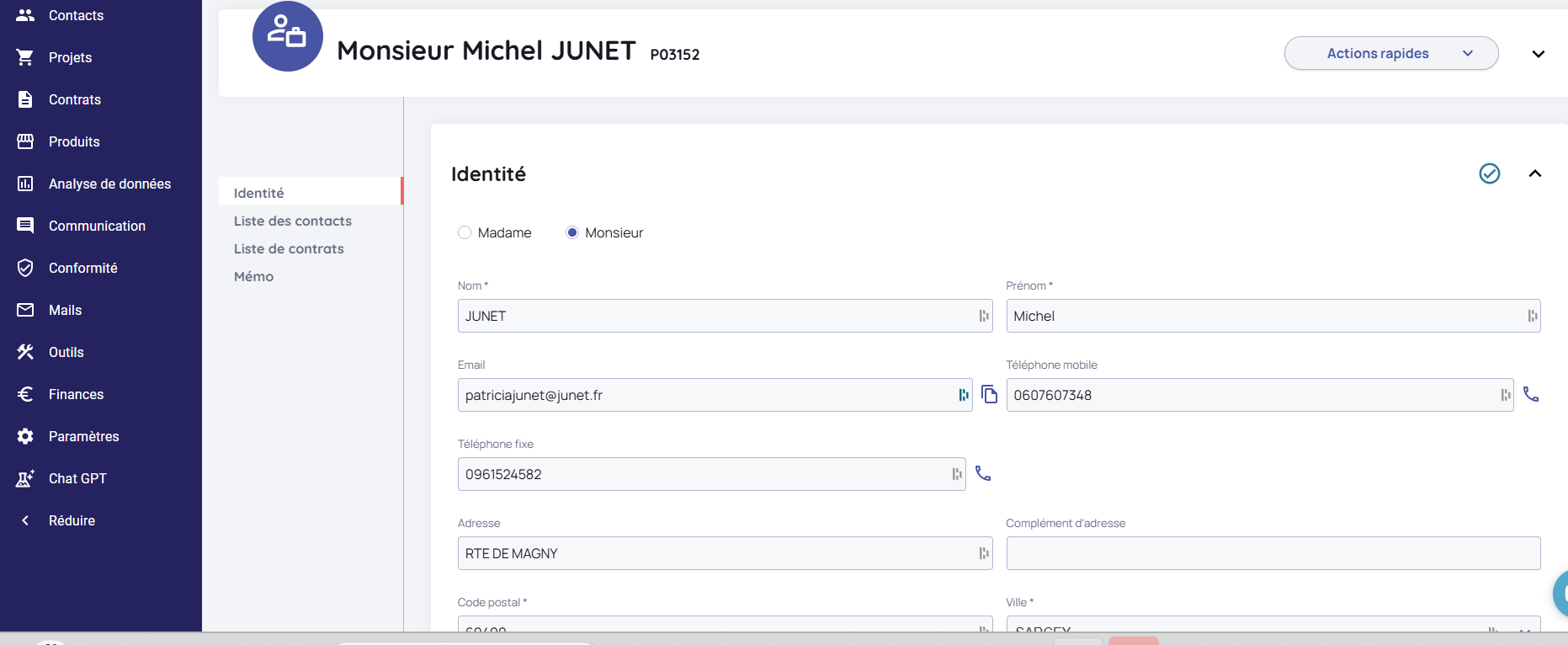Screen dimensions: 1568x645
Task: Click the checkmark validation icon in Identité header
Action: tap(1489, 173)
